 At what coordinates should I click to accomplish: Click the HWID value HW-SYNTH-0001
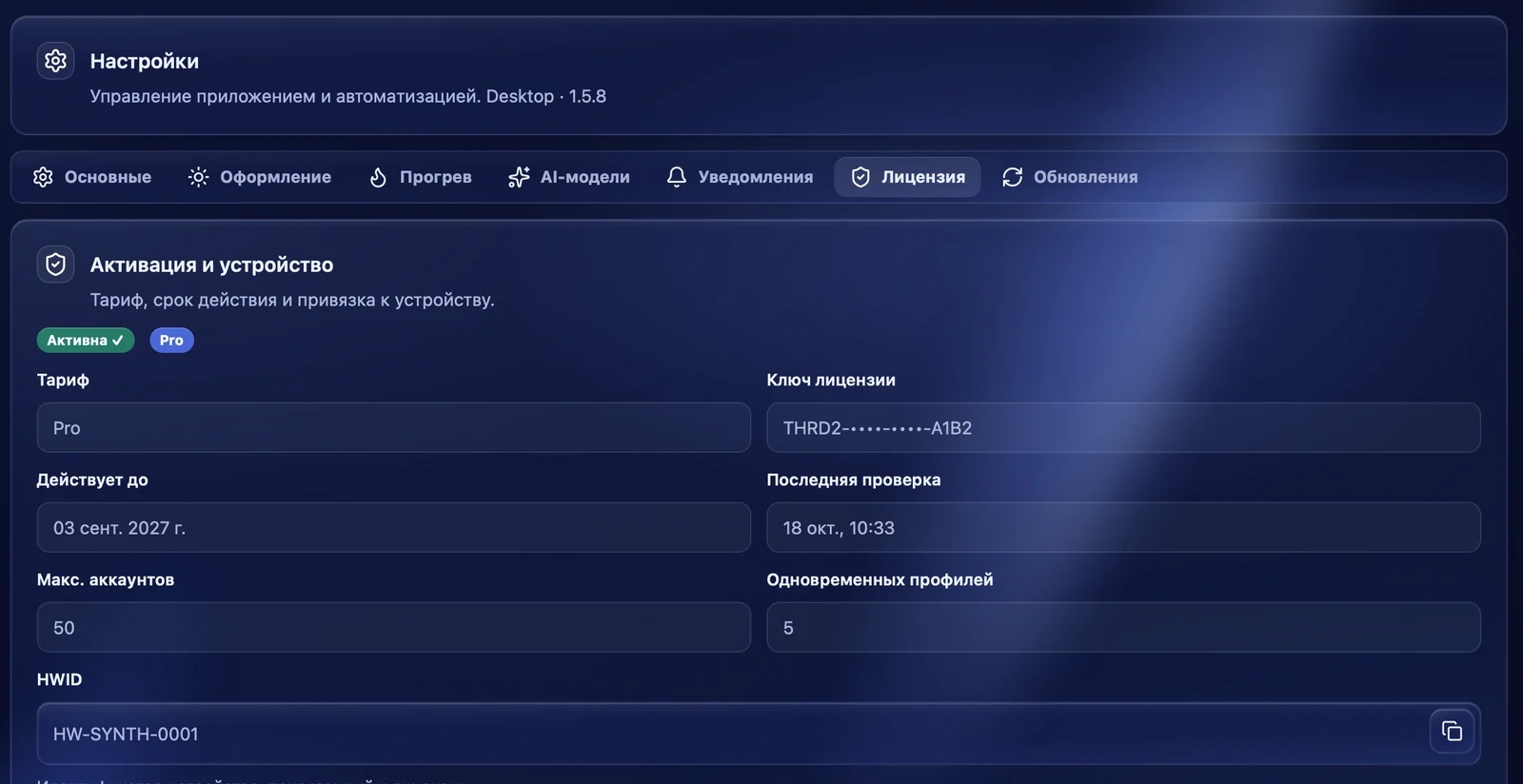click(x=126, y=735)
